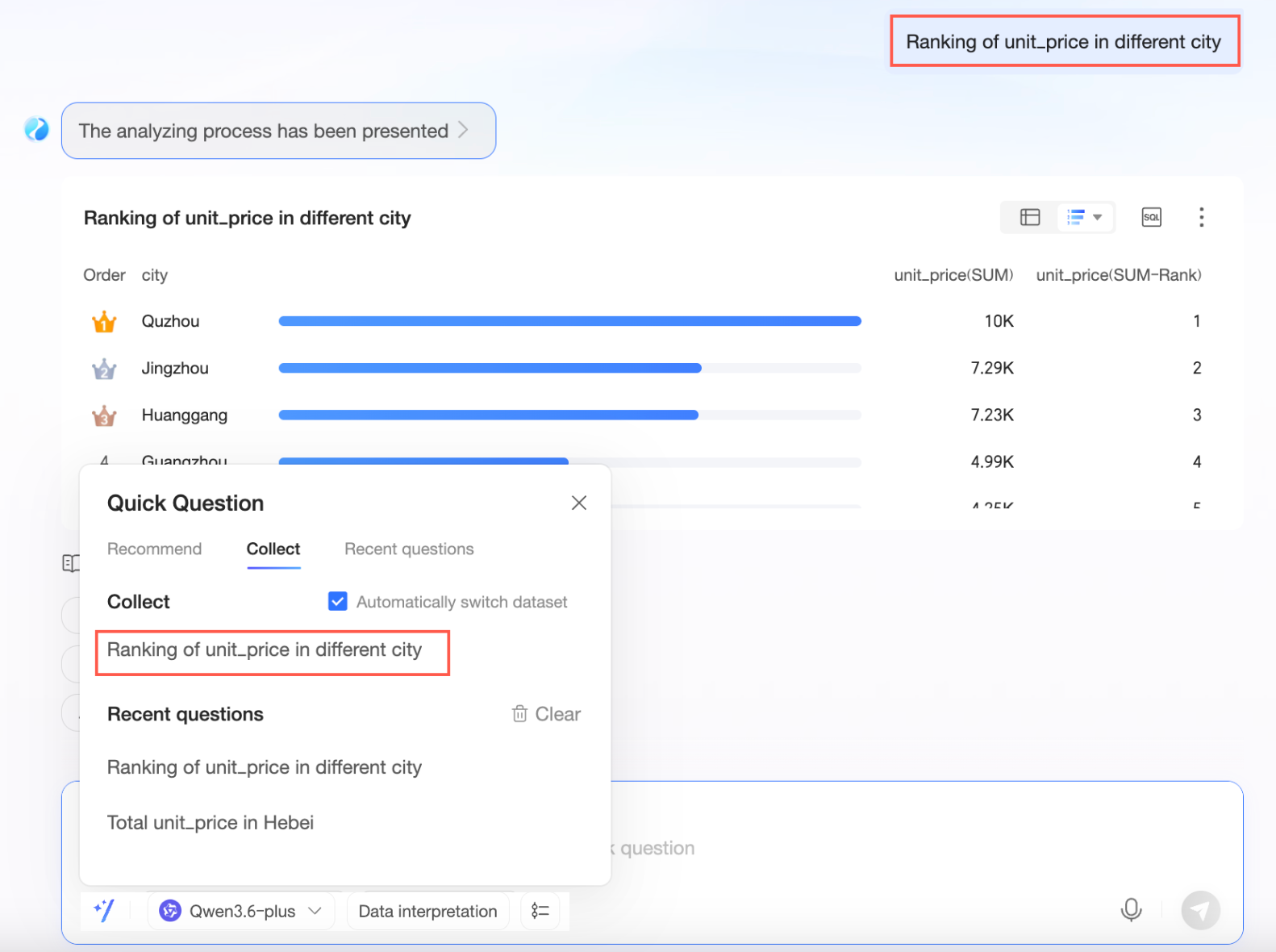The image size is (1276, 952).
Task: Click Quzhou's gold crown rank icon
Action: point(104,322)
